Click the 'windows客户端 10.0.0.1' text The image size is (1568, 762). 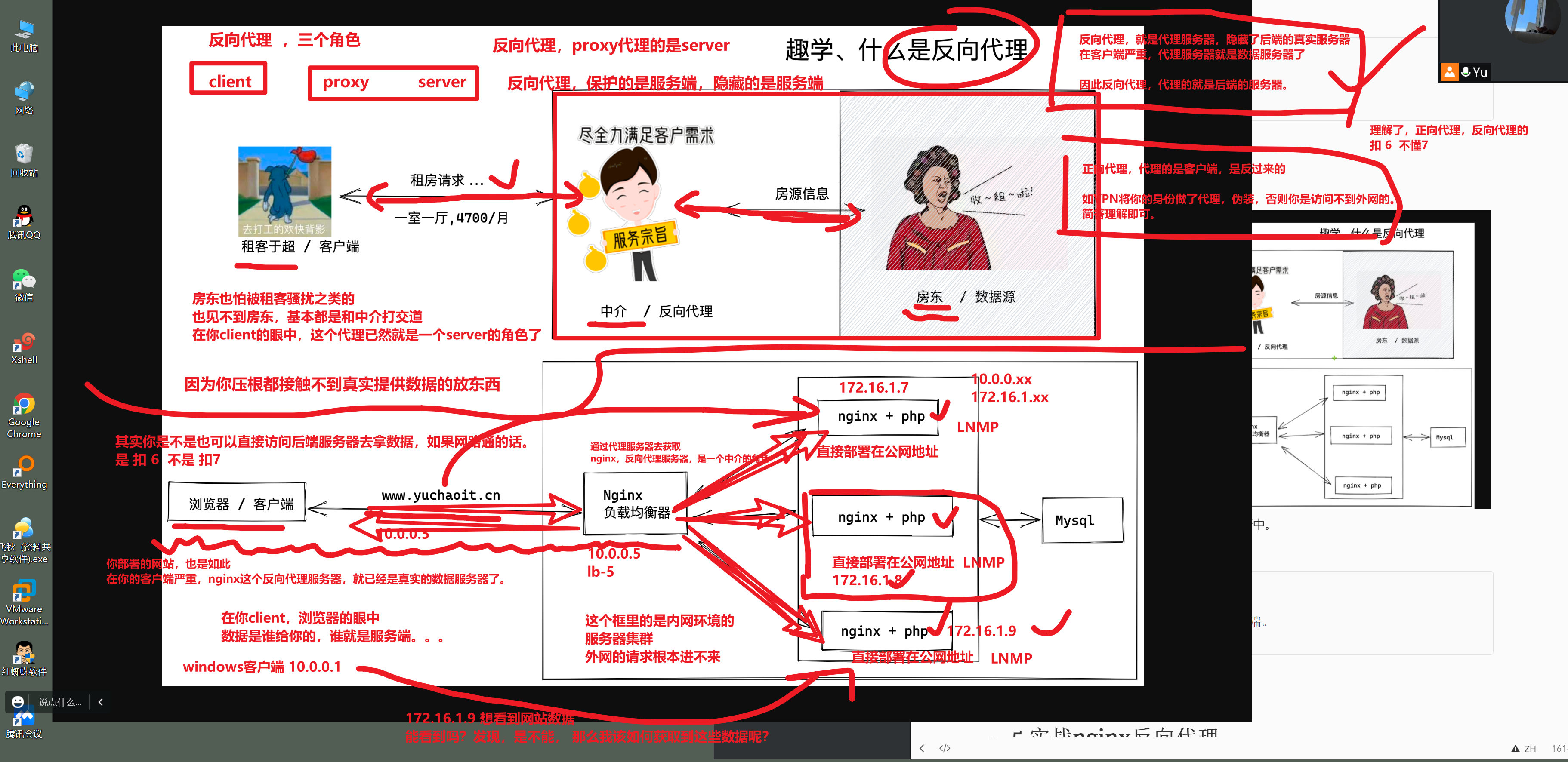pos(262,667)
